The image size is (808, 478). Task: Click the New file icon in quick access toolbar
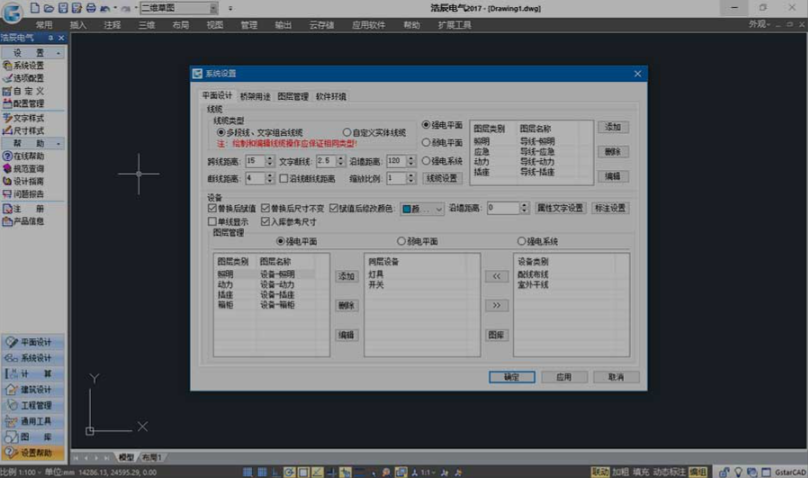pyautogui.click(x=35, y=8)
